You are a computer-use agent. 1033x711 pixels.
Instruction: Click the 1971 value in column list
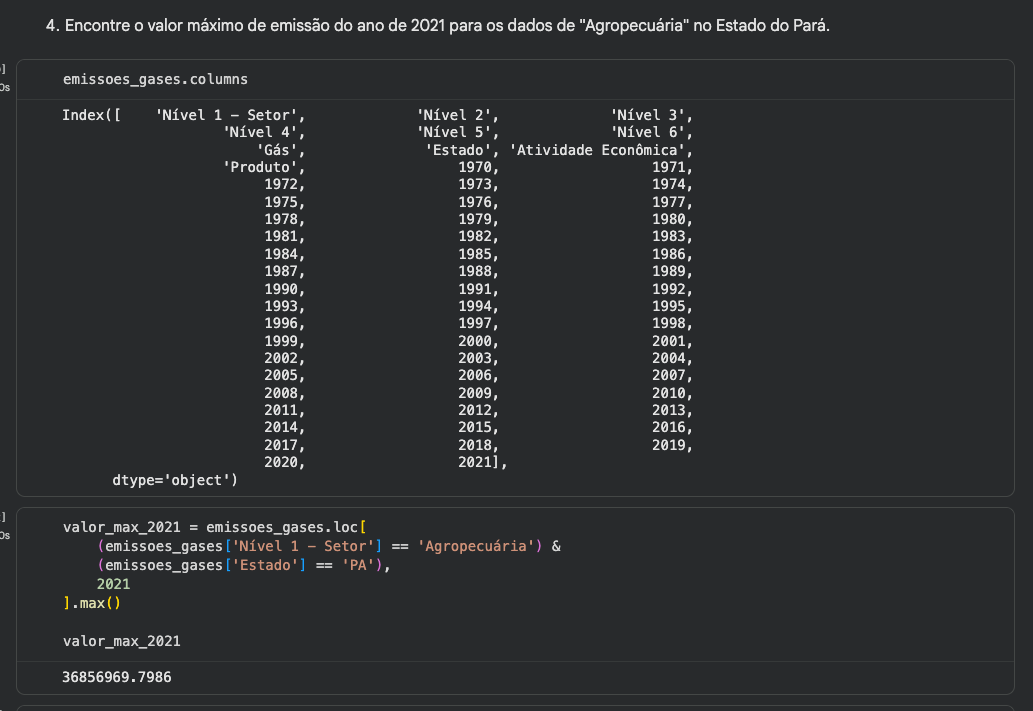click(x=669, y=167)
